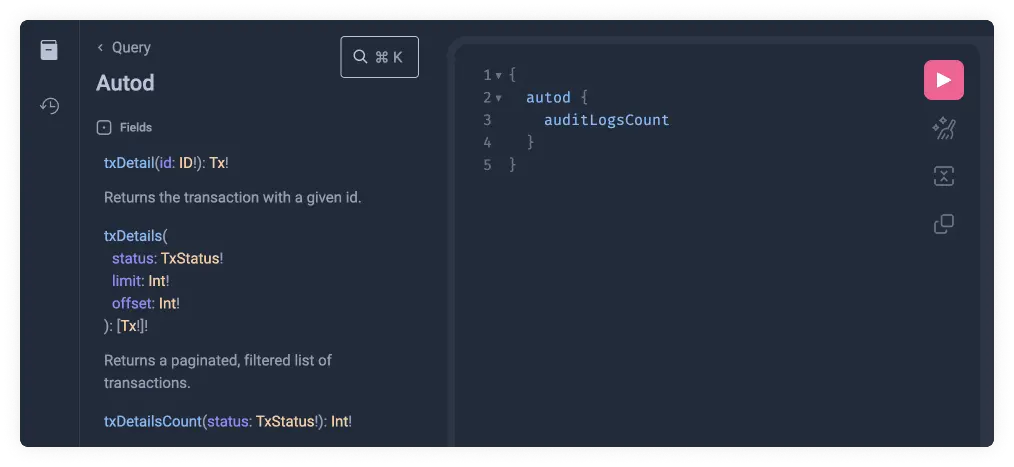The image size is (1014, 467).
Task: Go back to Query type
Action: [x=124, y=47]
